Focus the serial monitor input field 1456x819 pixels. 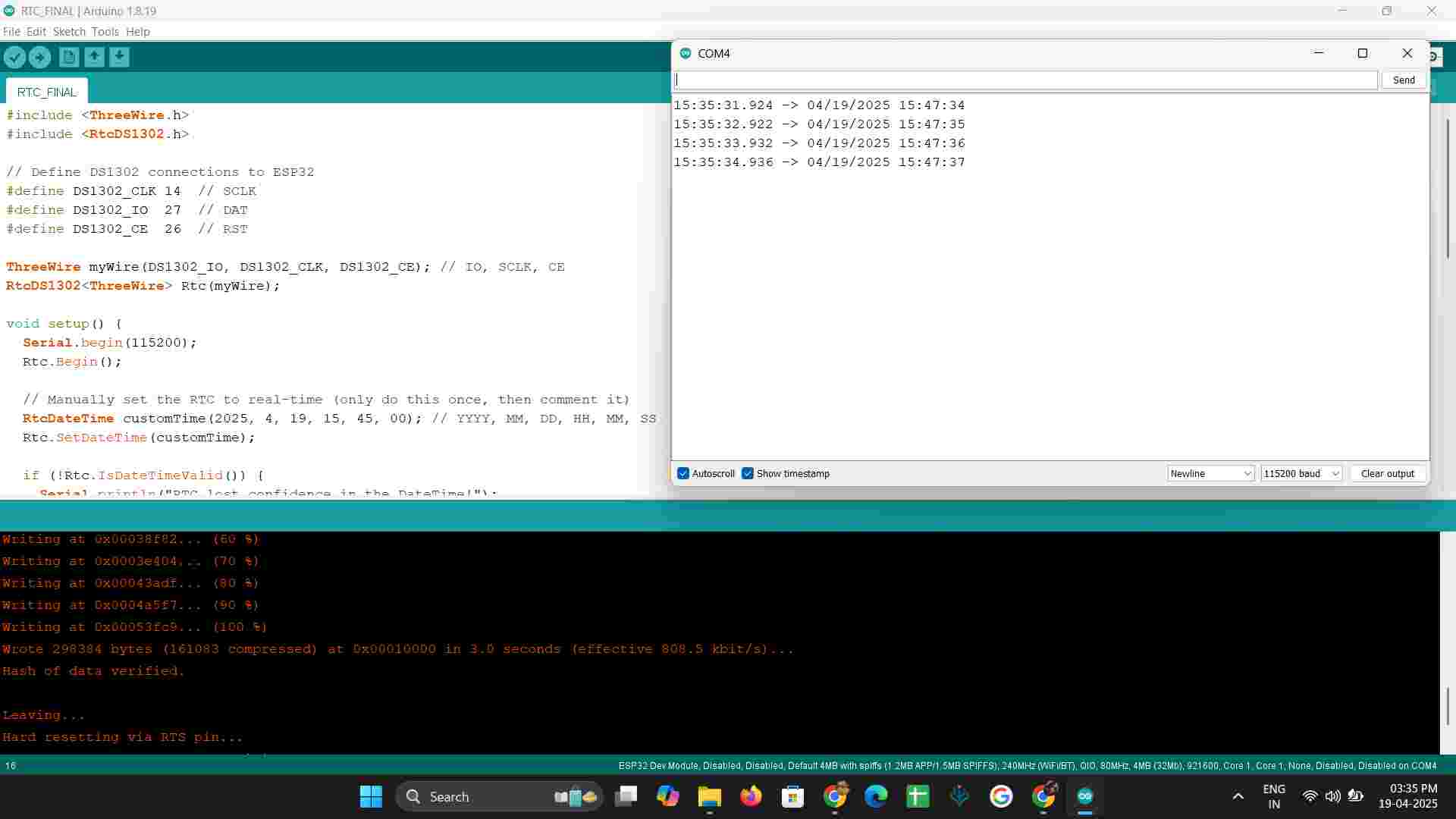pos(1025,80)
